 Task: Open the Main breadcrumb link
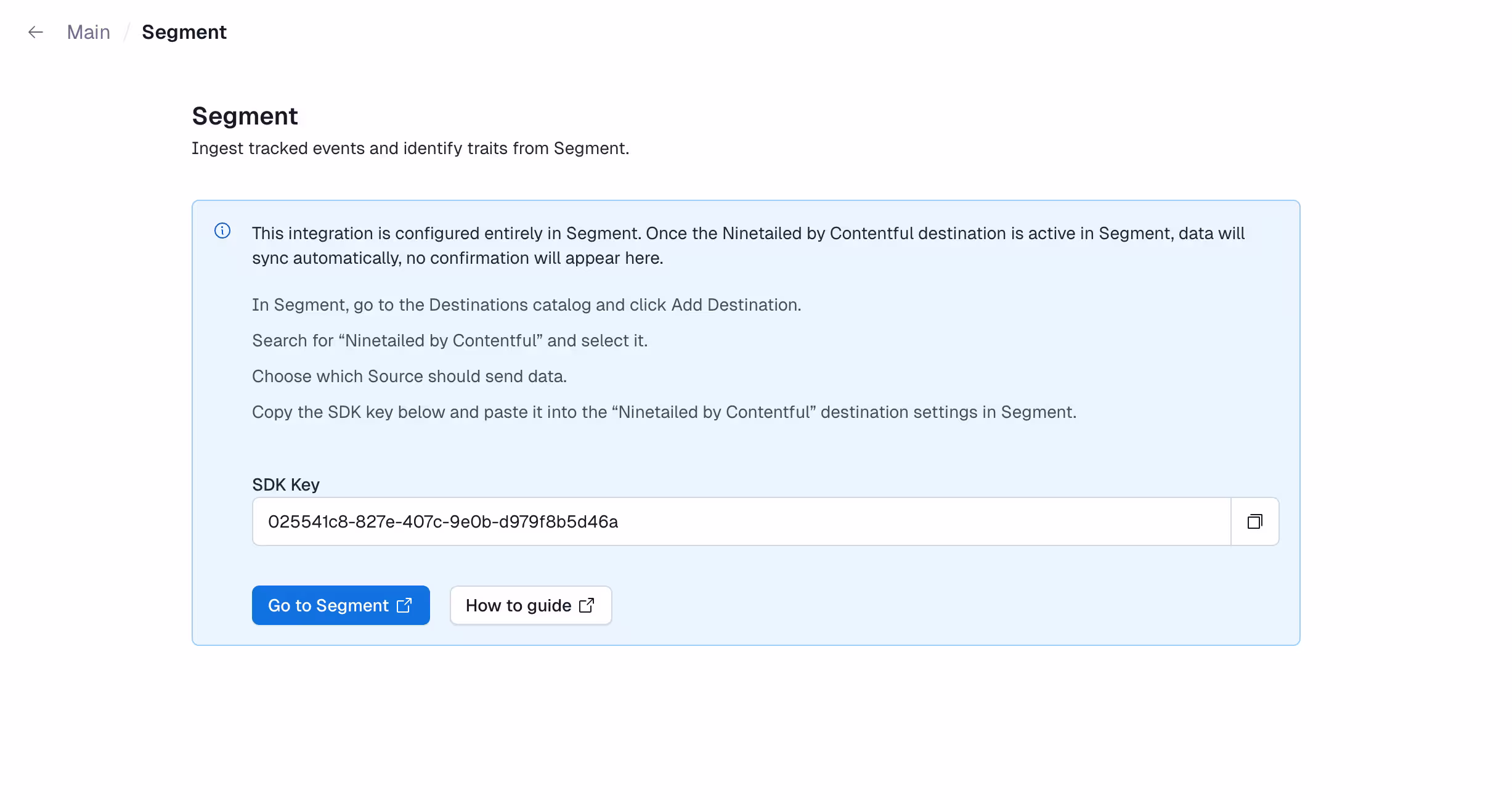tap(89, 32)
